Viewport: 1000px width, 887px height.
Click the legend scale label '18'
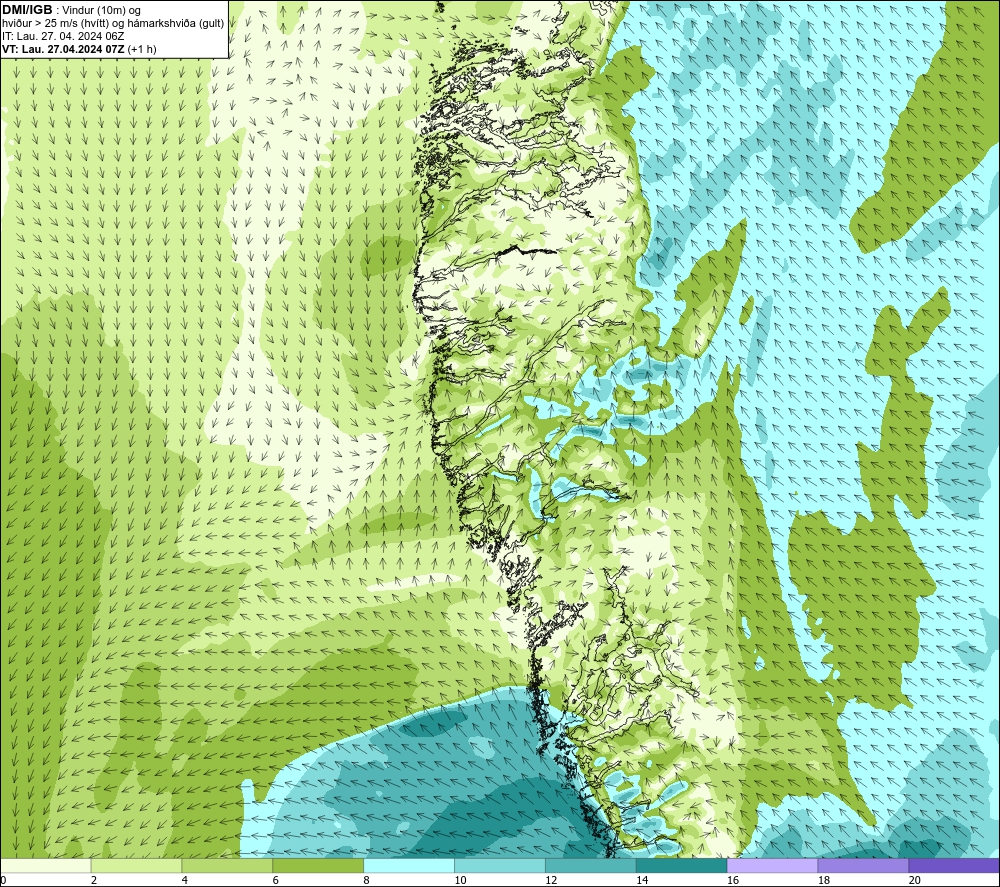click(823, 880)
